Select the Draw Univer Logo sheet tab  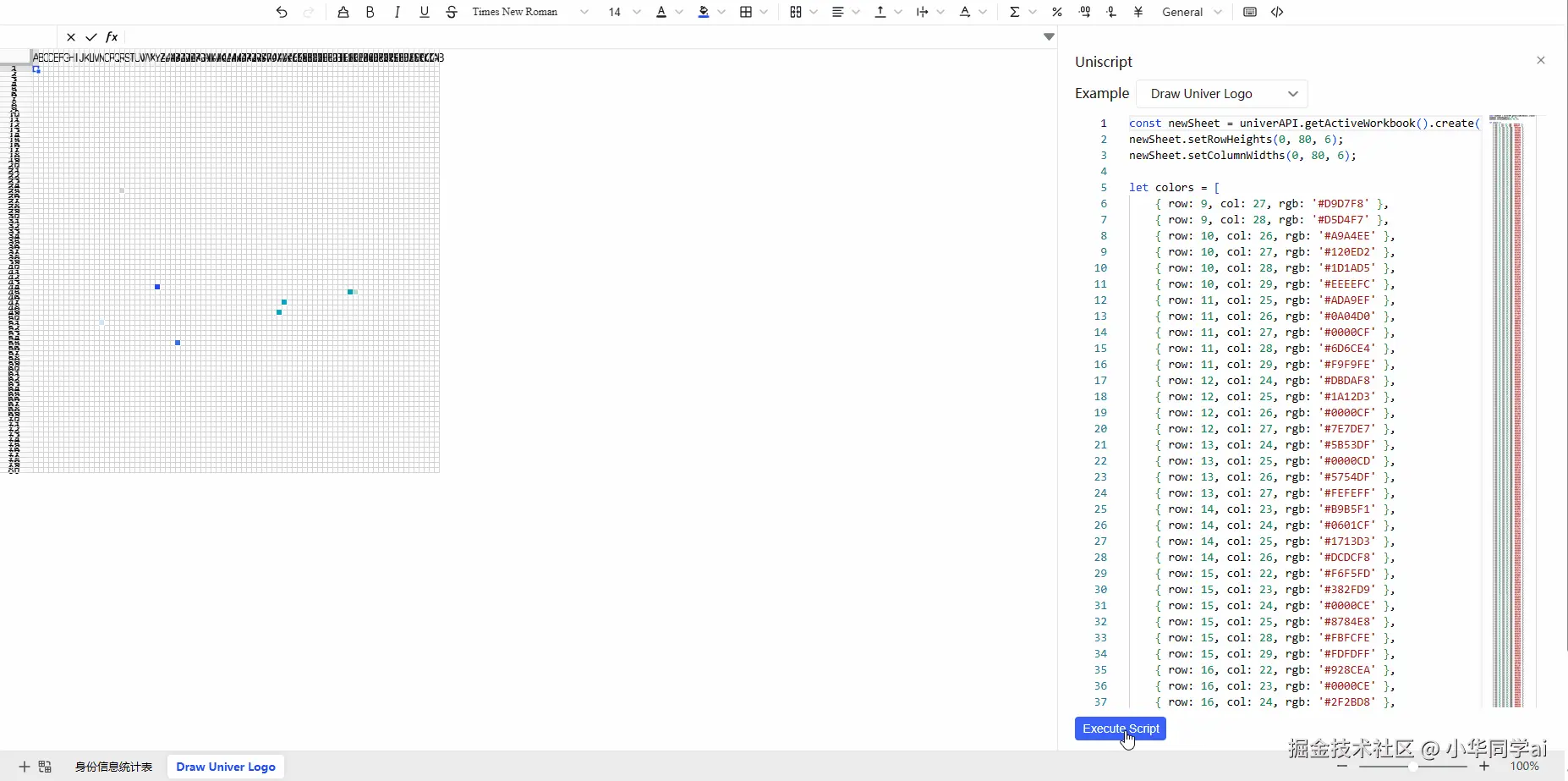click(226, 767)
